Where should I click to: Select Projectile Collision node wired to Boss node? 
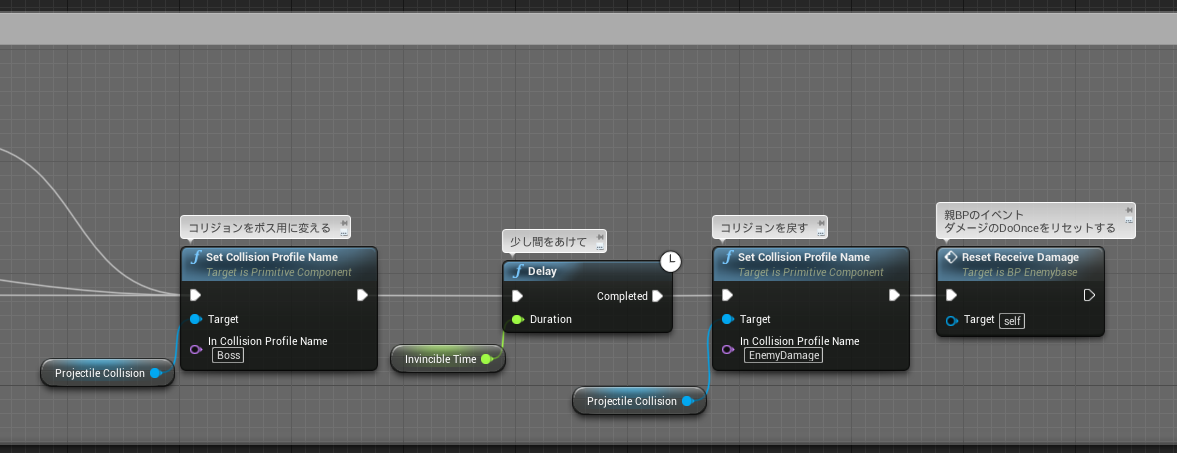point(107,373)
